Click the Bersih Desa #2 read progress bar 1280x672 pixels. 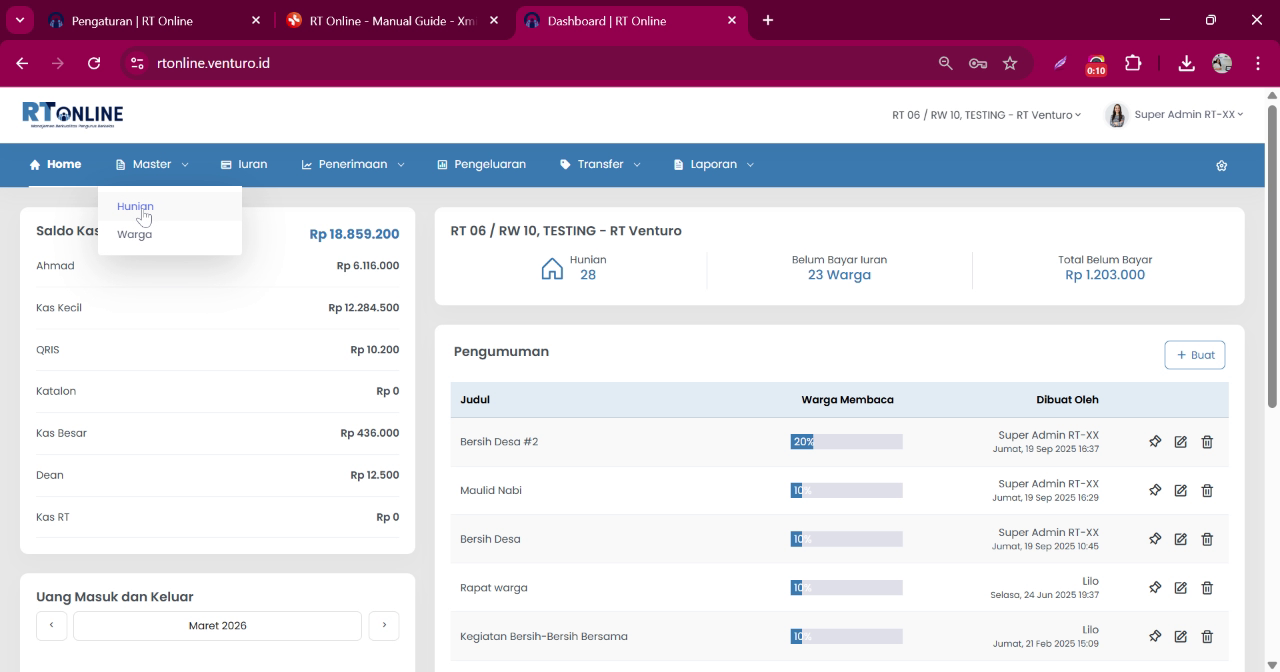click(846, 441)
